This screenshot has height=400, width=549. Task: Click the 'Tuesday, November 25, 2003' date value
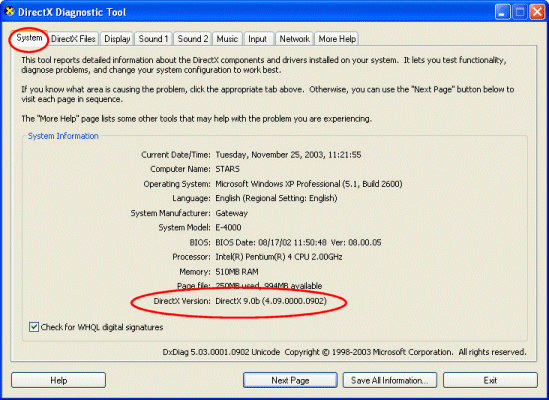(x=288, y=155)
